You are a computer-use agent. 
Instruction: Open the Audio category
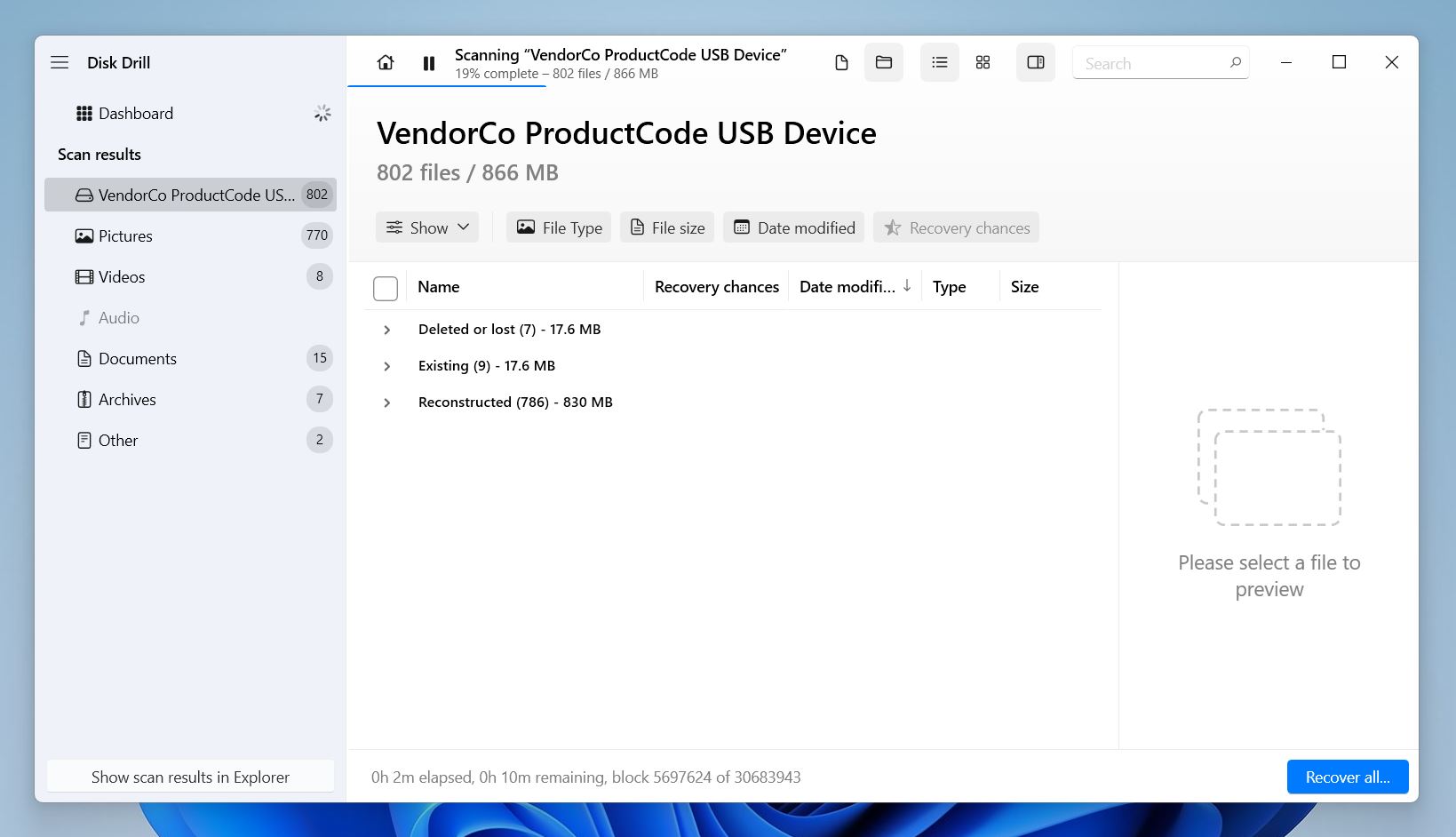190,317
